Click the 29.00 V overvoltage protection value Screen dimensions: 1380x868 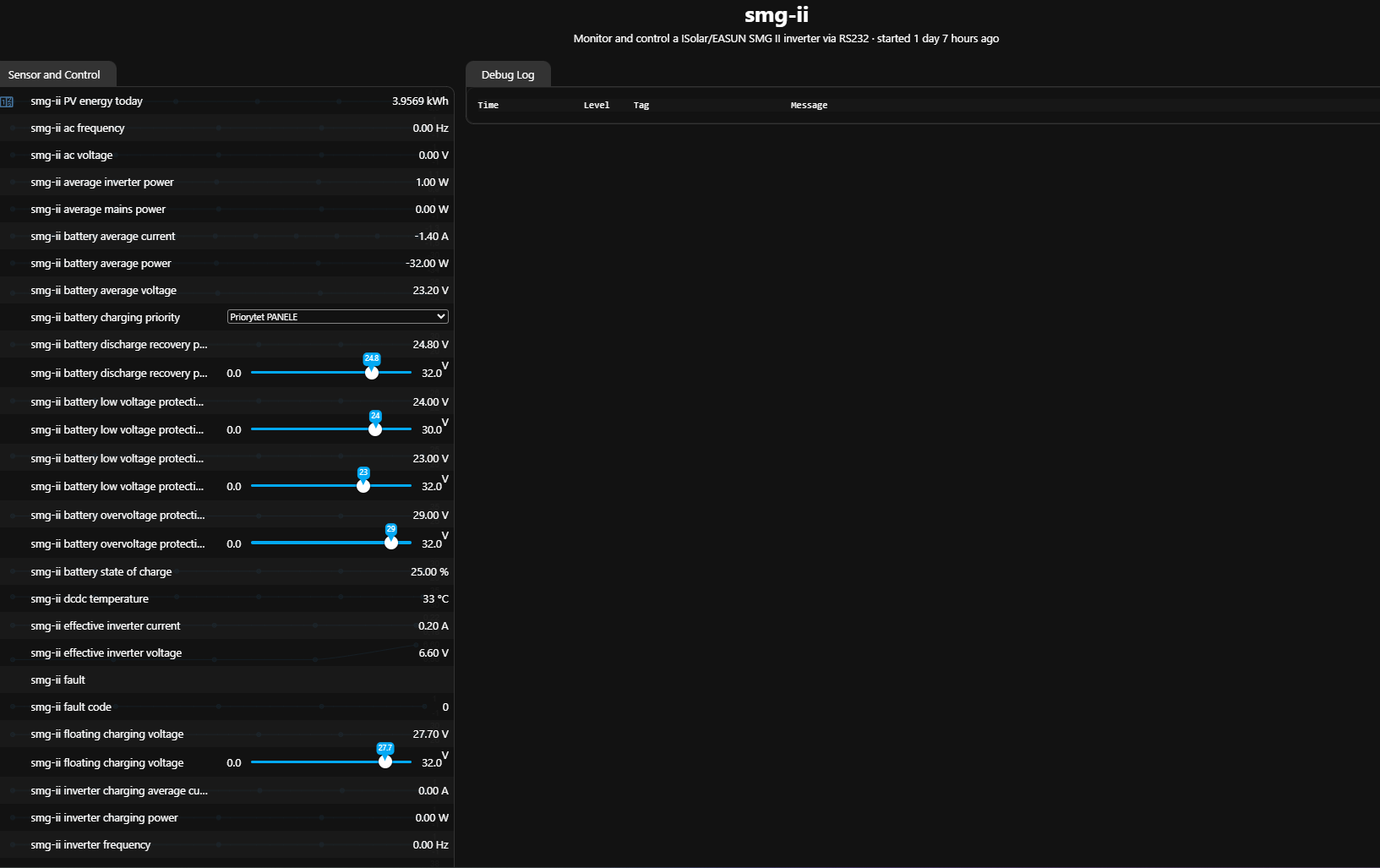(x=430, y=516)
